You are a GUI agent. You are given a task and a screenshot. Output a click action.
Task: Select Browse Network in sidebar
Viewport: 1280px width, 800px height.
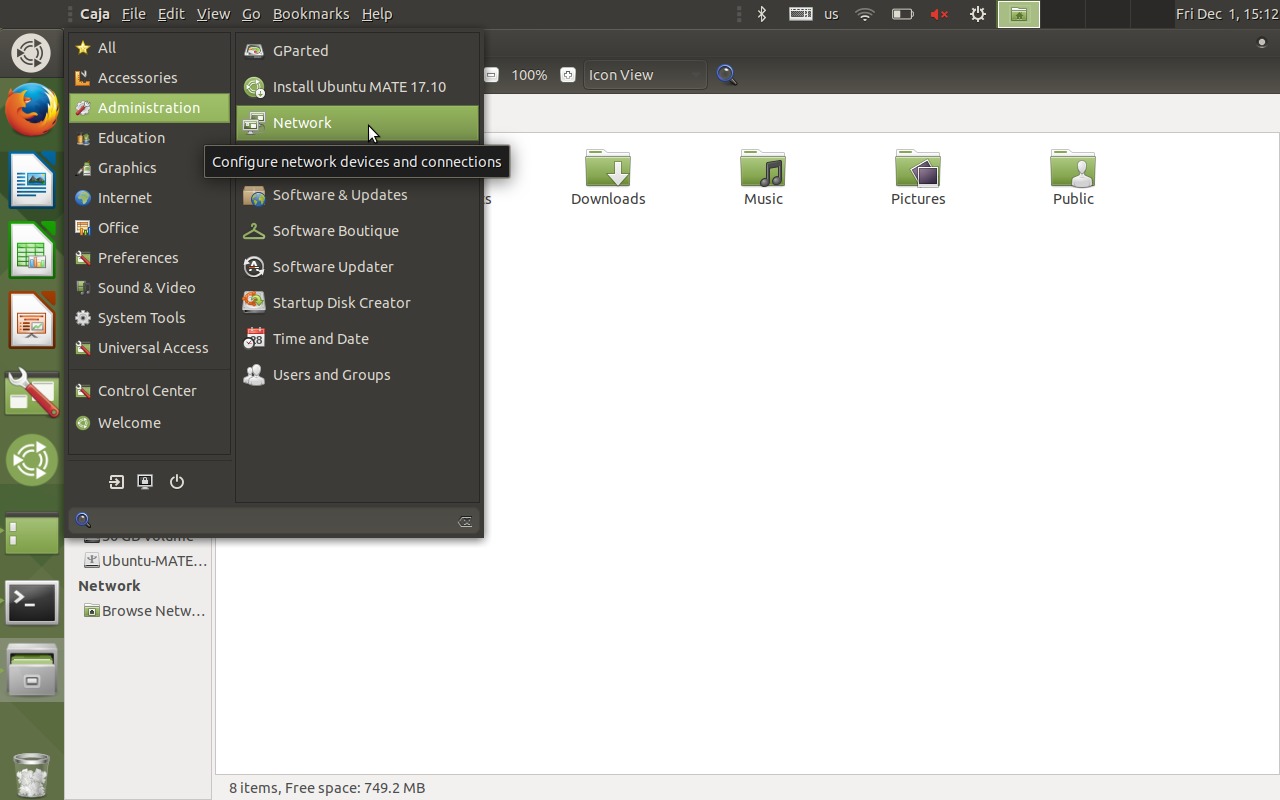pyautogui.click(x=146, y=611)
